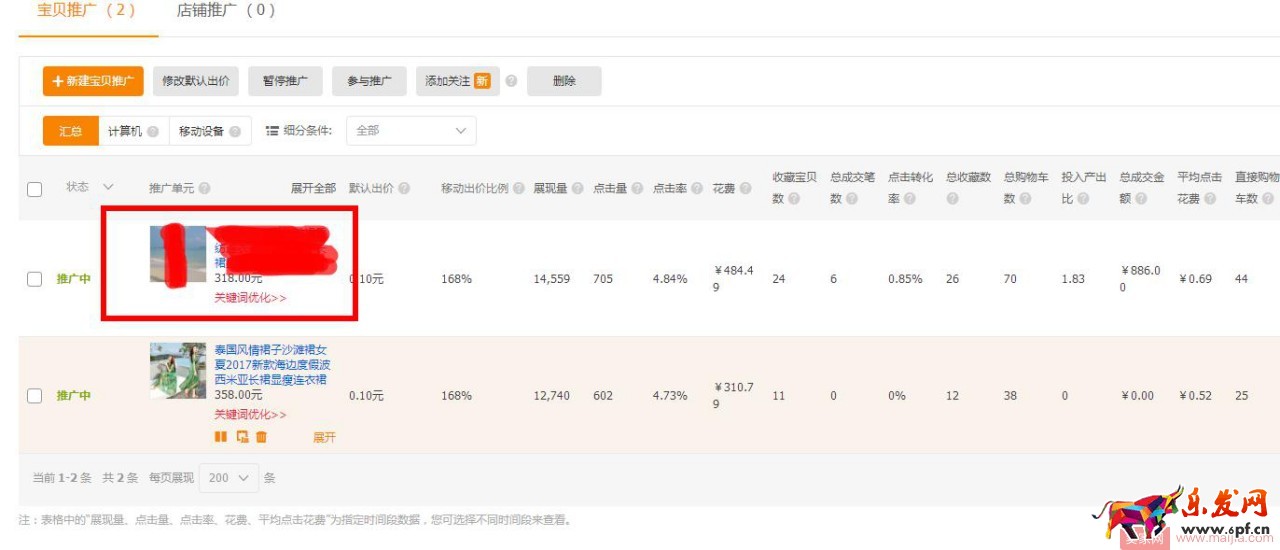The image size is (1280, 550).
Task: Click the 705 点击量 value
Action: (603, 279)
